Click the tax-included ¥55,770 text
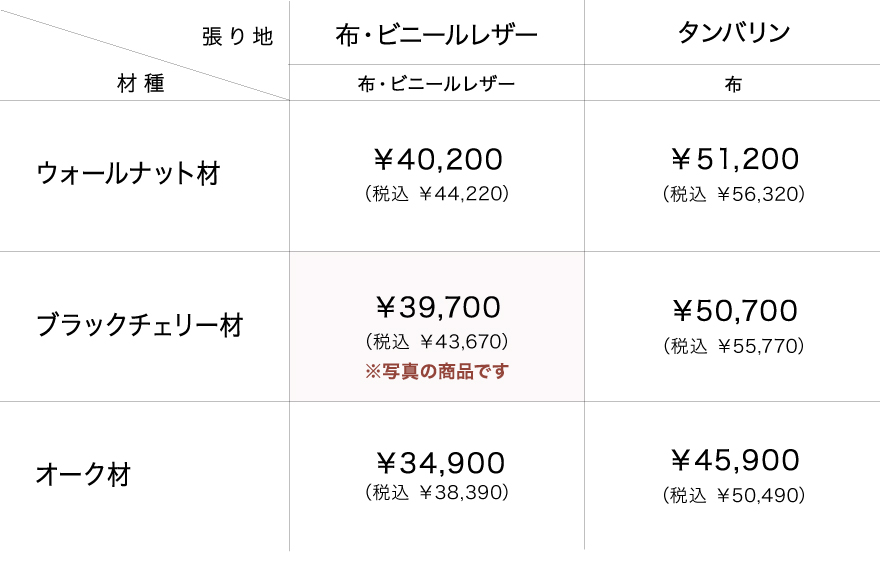Viewport: 881px width, 577px height. [734, 346]
